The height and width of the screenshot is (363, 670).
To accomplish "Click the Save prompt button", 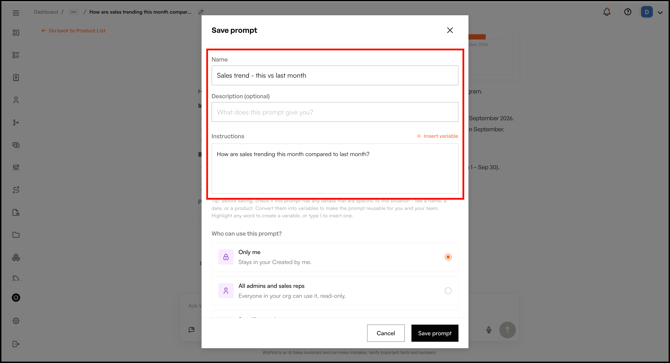I will point(435,333).
